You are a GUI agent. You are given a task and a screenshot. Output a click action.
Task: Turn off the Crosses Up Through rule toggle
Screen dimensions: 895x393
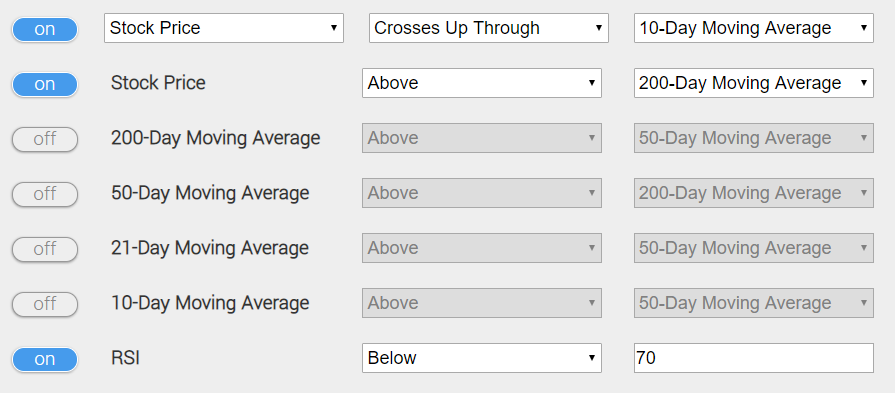click(45, 29)
